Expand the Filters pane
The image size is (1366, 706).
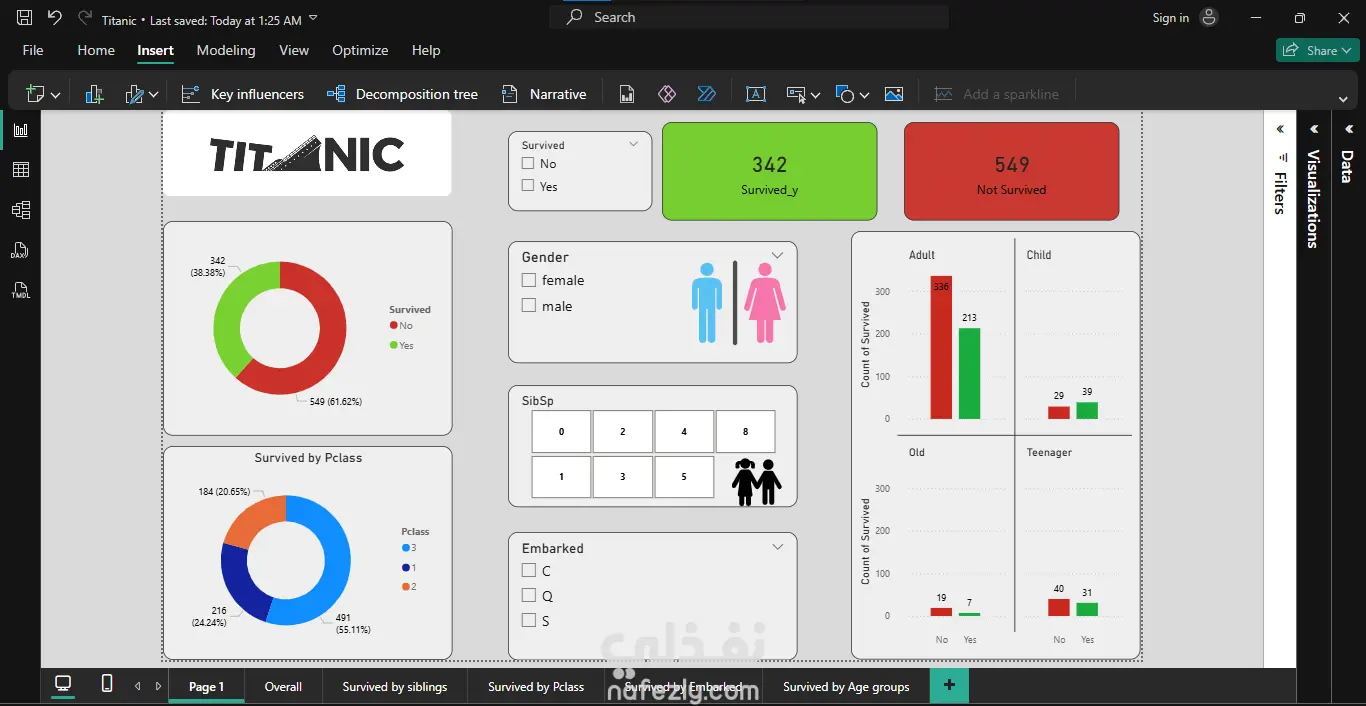pos(1280,129)
